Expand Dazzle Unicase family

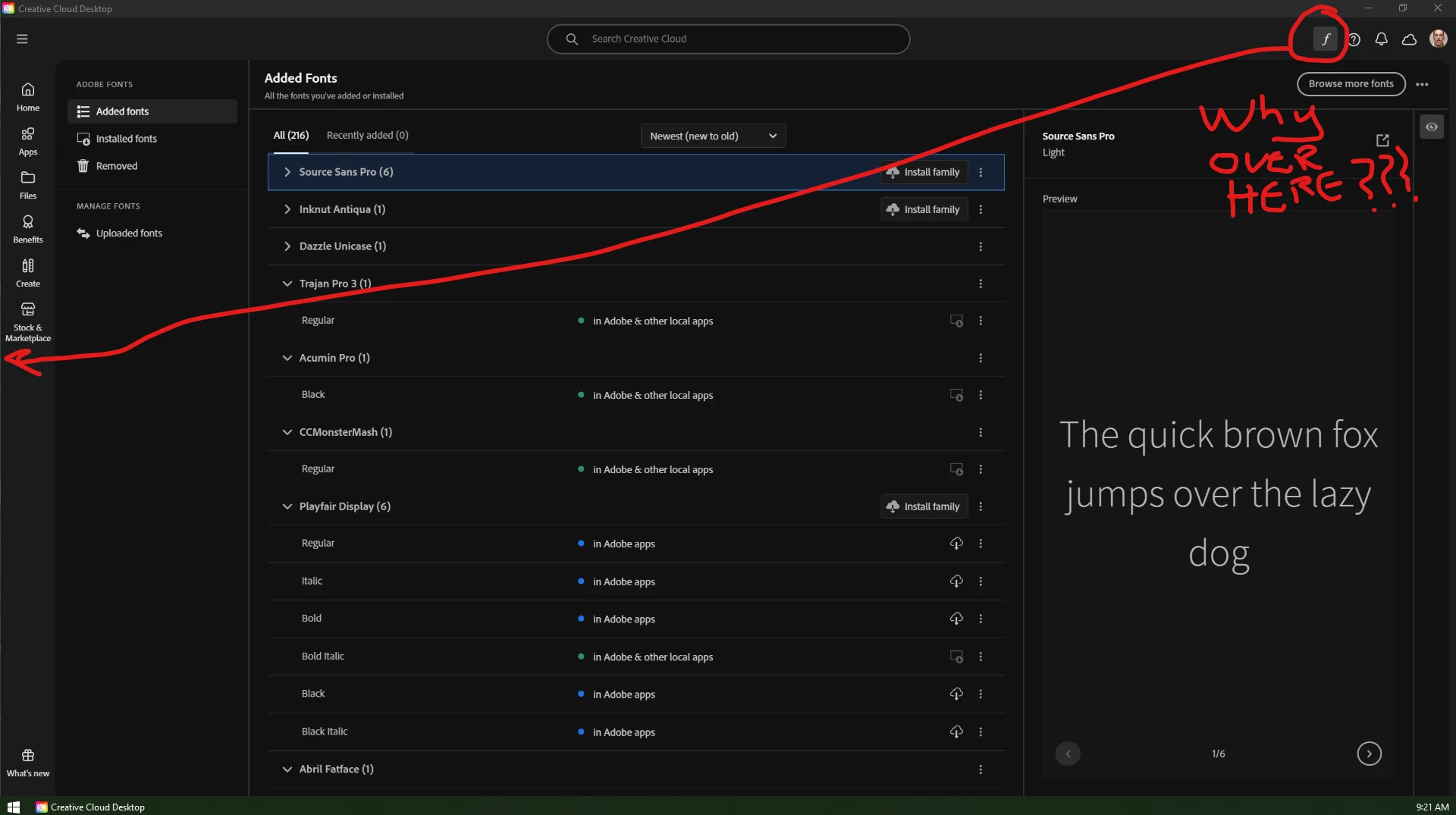coord(287,246)
